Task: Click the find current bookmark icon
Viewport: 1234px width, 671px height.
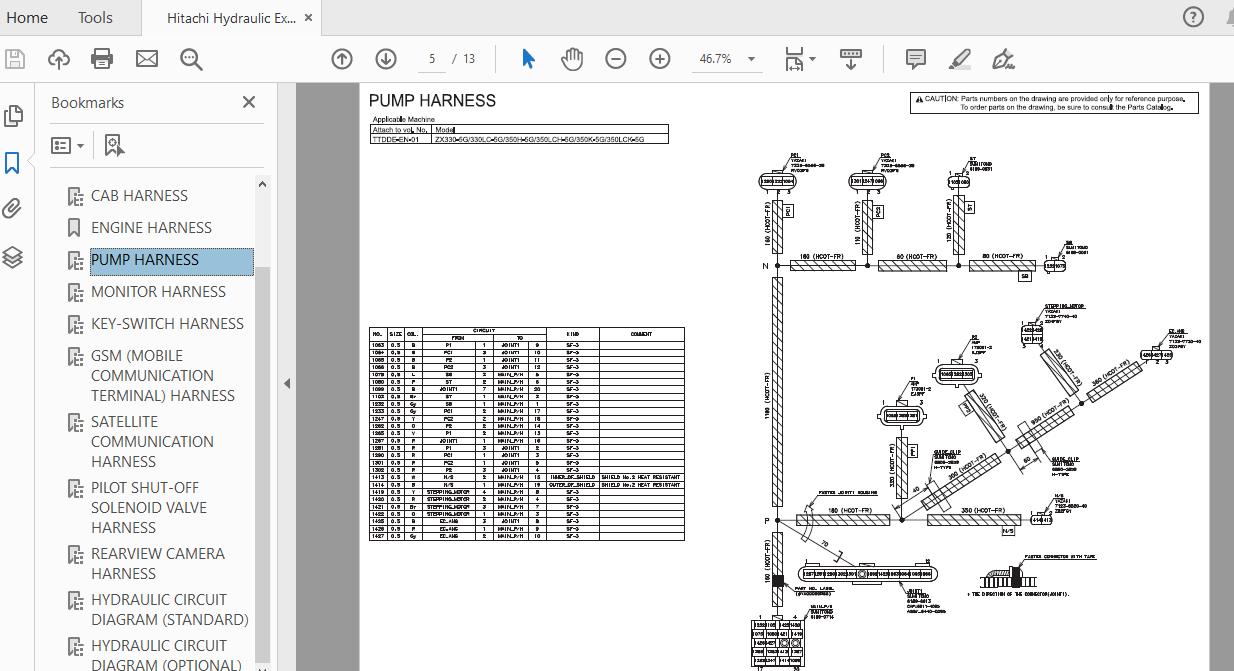Action: (114, 146)
